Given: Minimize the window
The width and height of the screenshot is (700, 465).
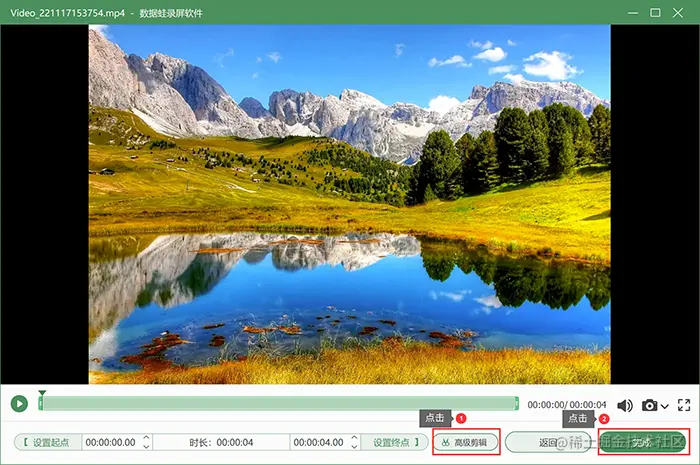Looking at the screenshot, I should [x=633, y=13].
